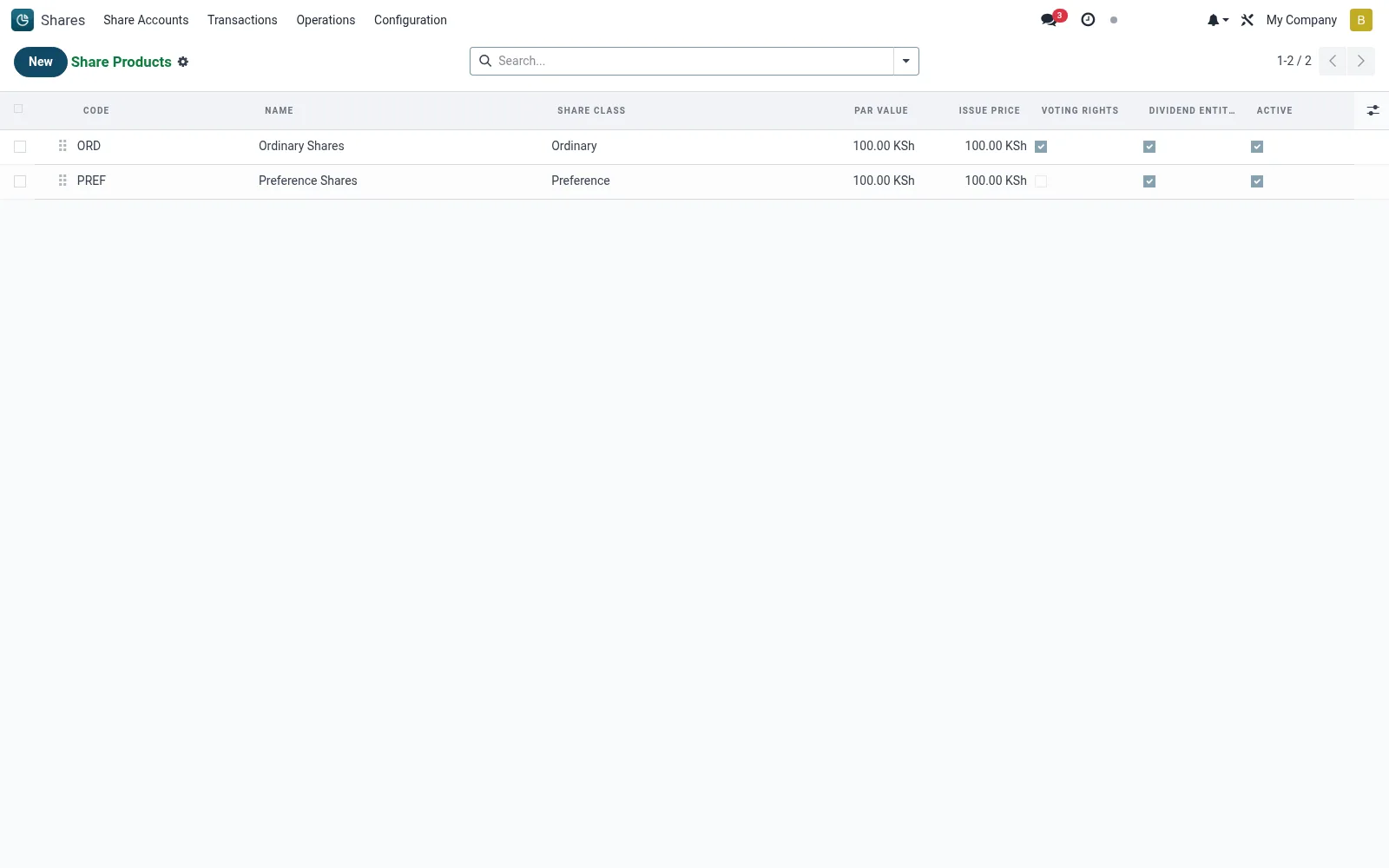Open the Ordinary Shares record
1389x868 pixels.
(301, 146)
